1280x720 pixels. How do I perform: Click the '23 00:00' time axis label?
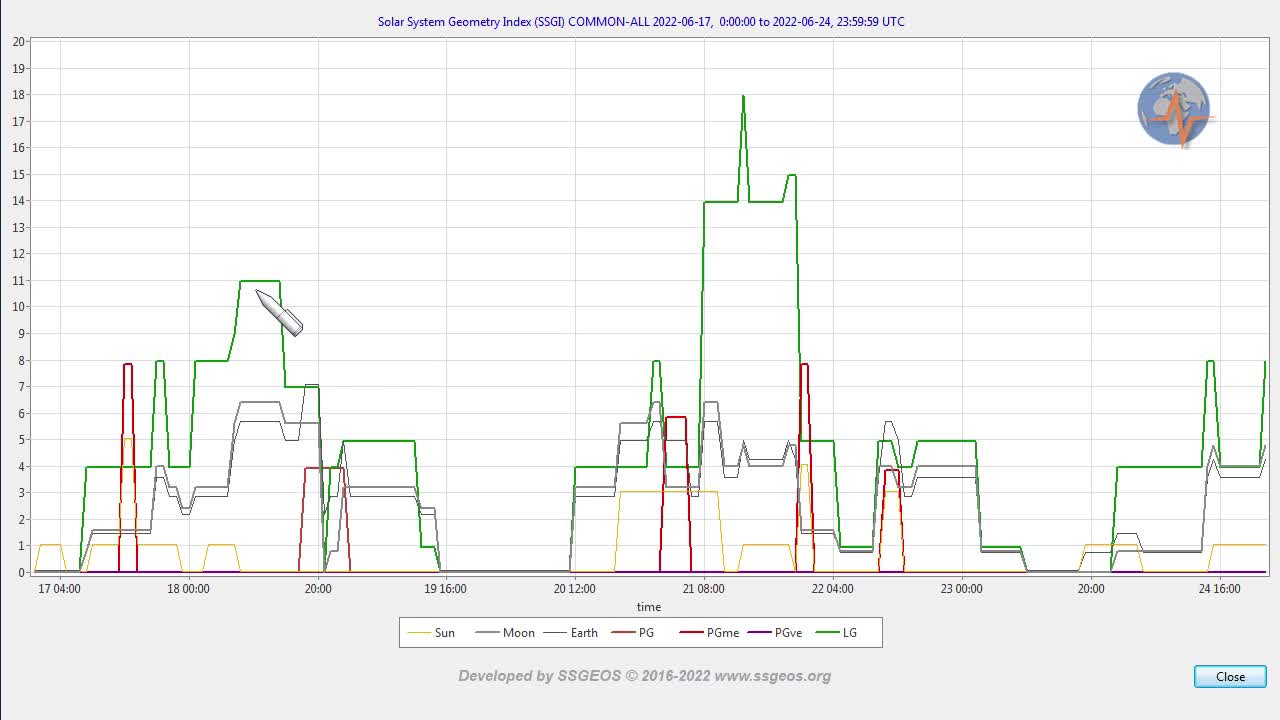[961, 589]
